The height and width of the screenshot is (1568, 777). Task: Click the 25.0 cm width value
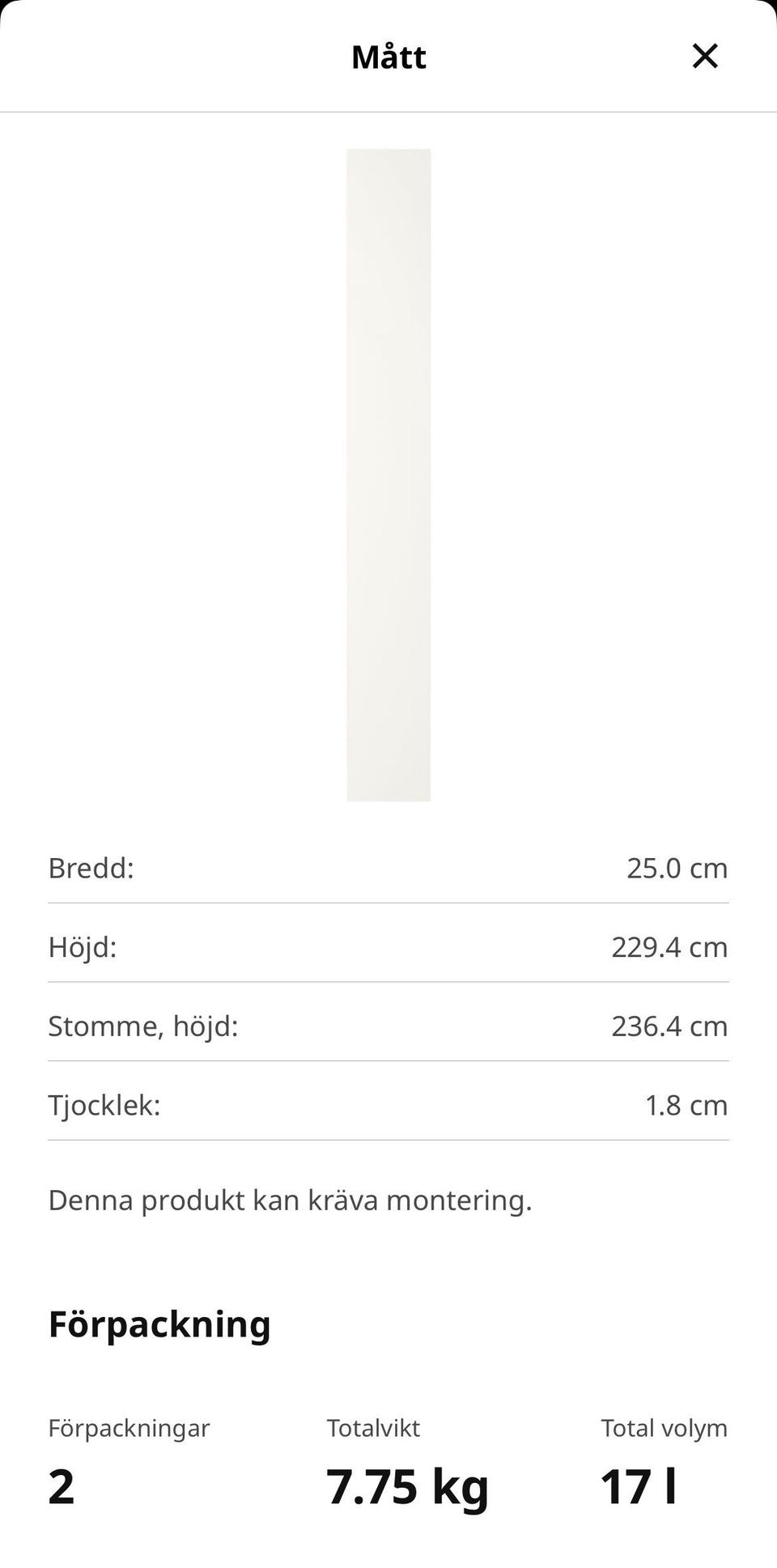[x=677, y=868]
